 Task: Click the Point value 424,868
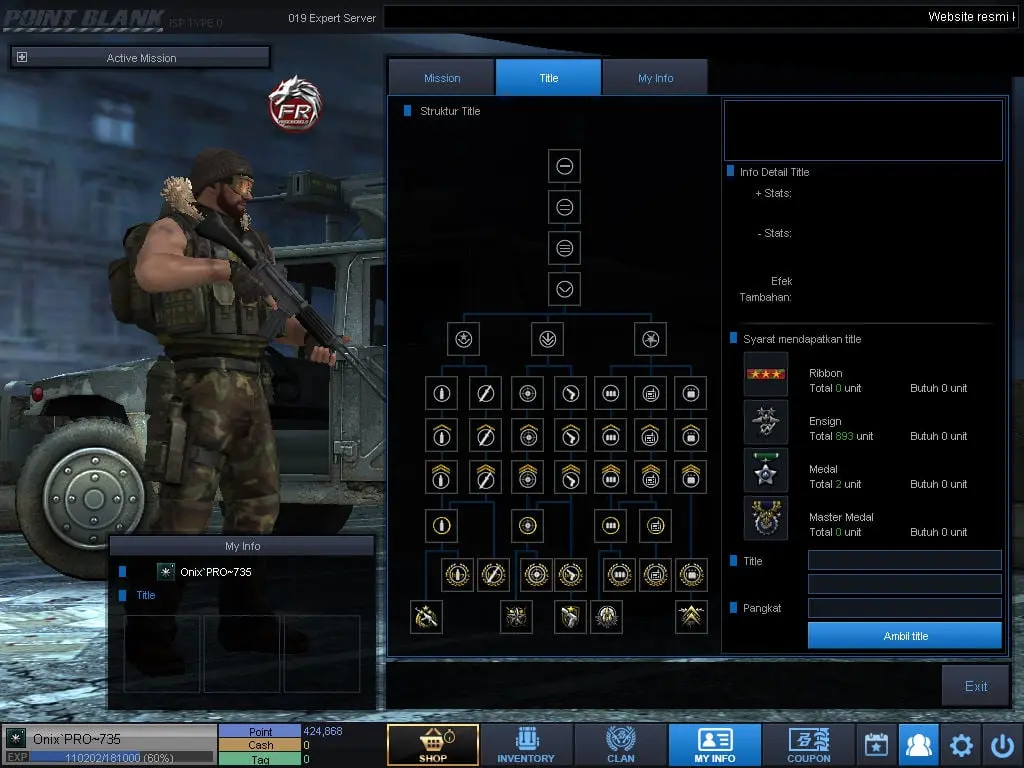323,731
